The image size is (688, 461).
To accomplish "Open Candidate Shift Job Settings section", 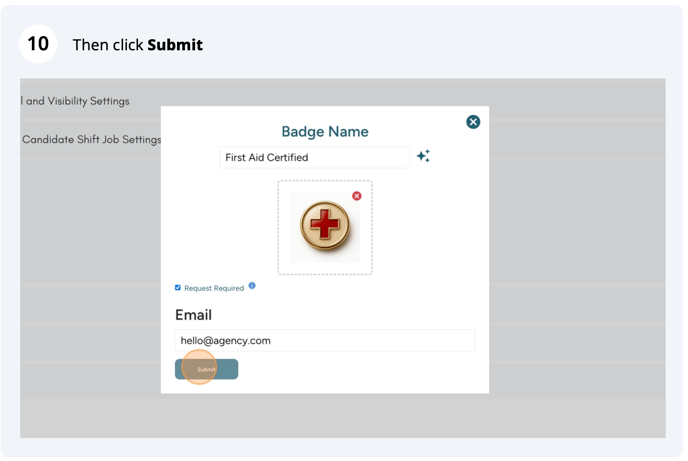I will pos(91,139).
